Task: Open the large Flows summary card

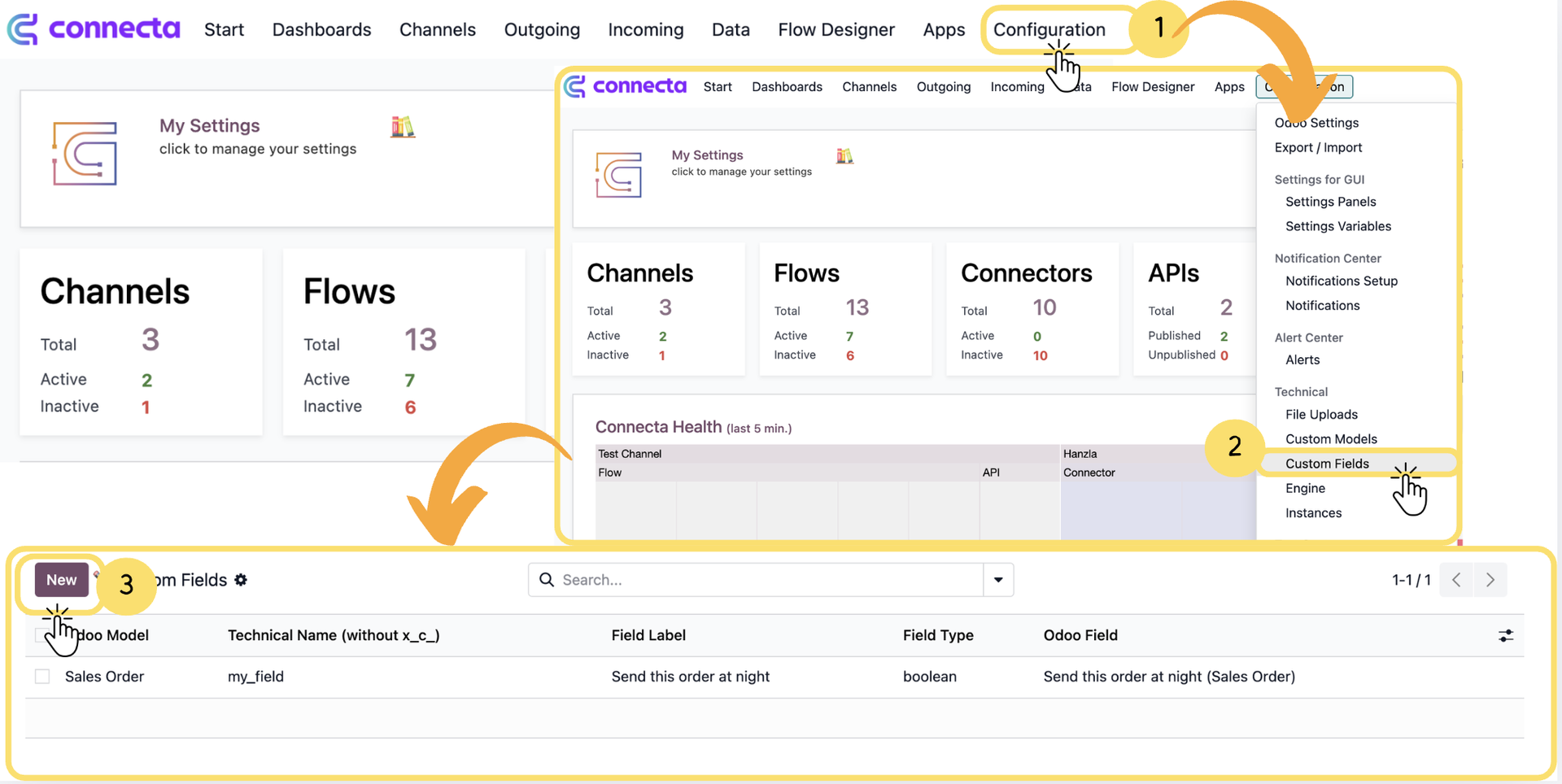Action: coord(404,342)
